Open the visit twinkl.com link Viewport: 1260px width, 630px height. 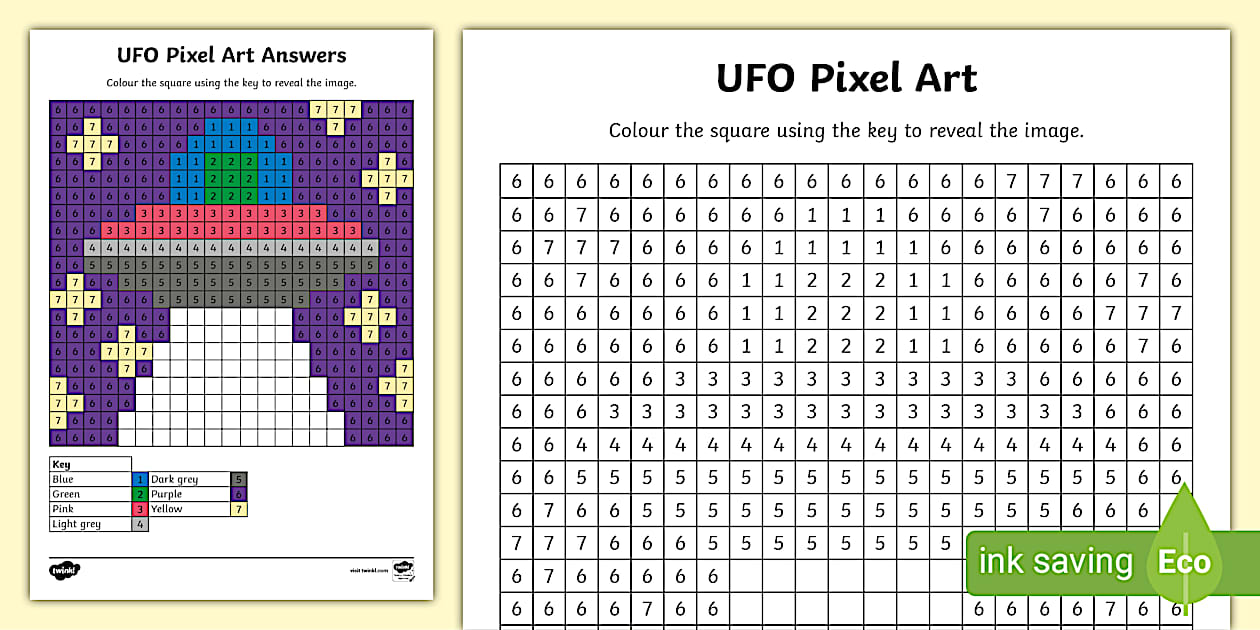click(369, 570)
